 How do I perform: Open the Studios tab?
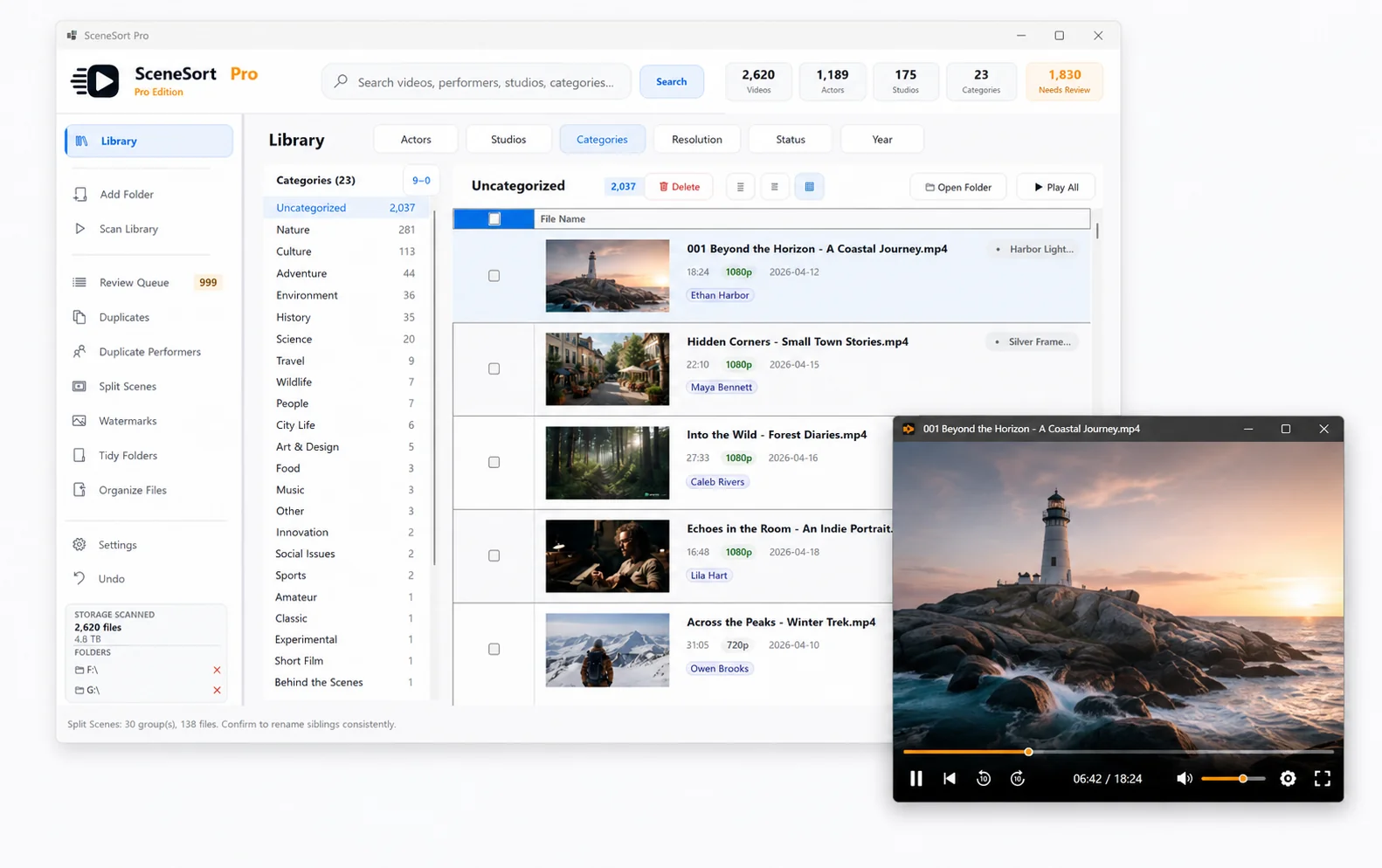[508, 140]
